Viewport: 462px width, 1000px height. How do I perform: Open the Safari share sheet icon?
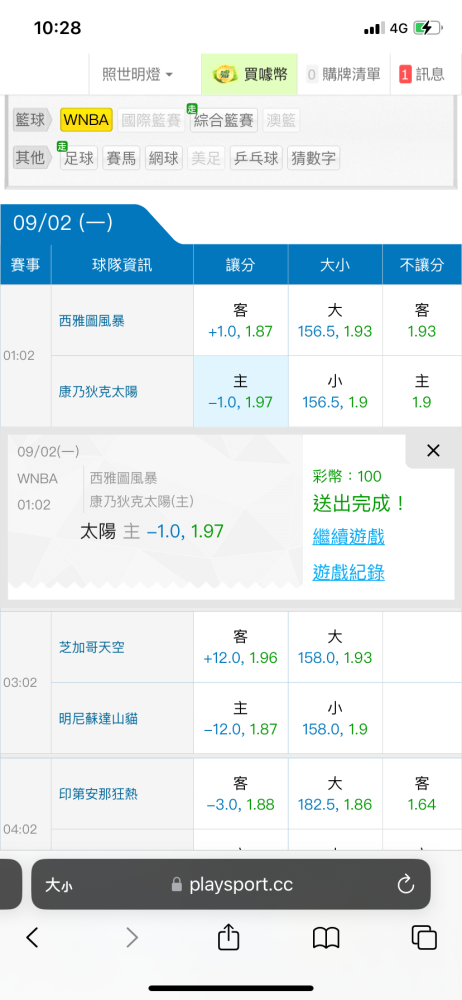point(228,938)
